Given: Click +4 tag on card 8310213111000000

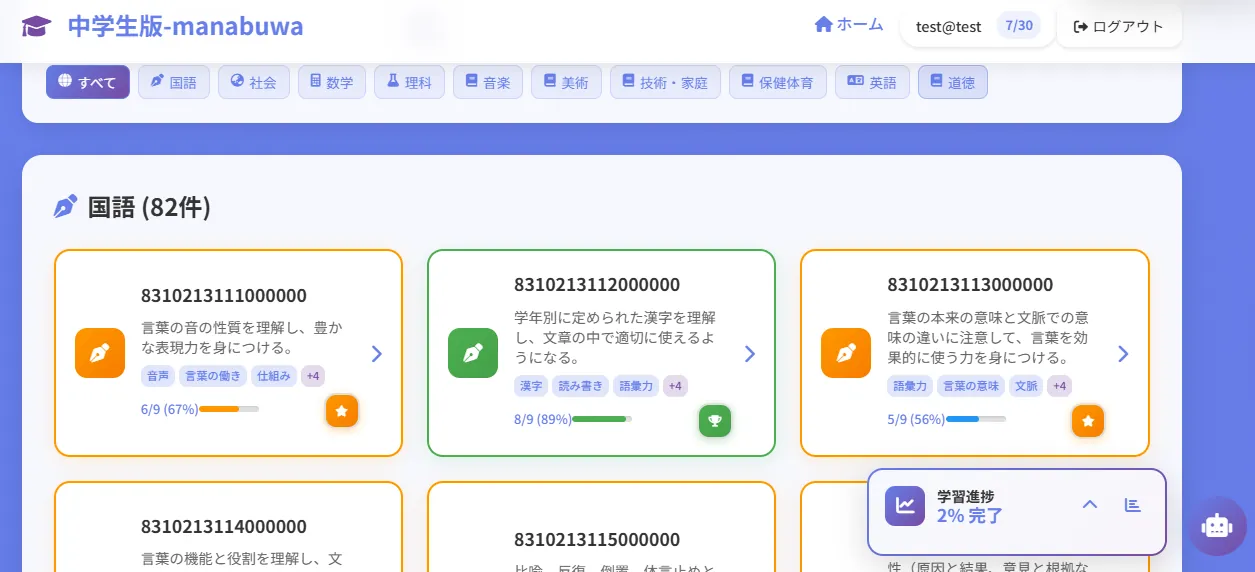Looking at the screenshot, I should (x=313, y=376).
